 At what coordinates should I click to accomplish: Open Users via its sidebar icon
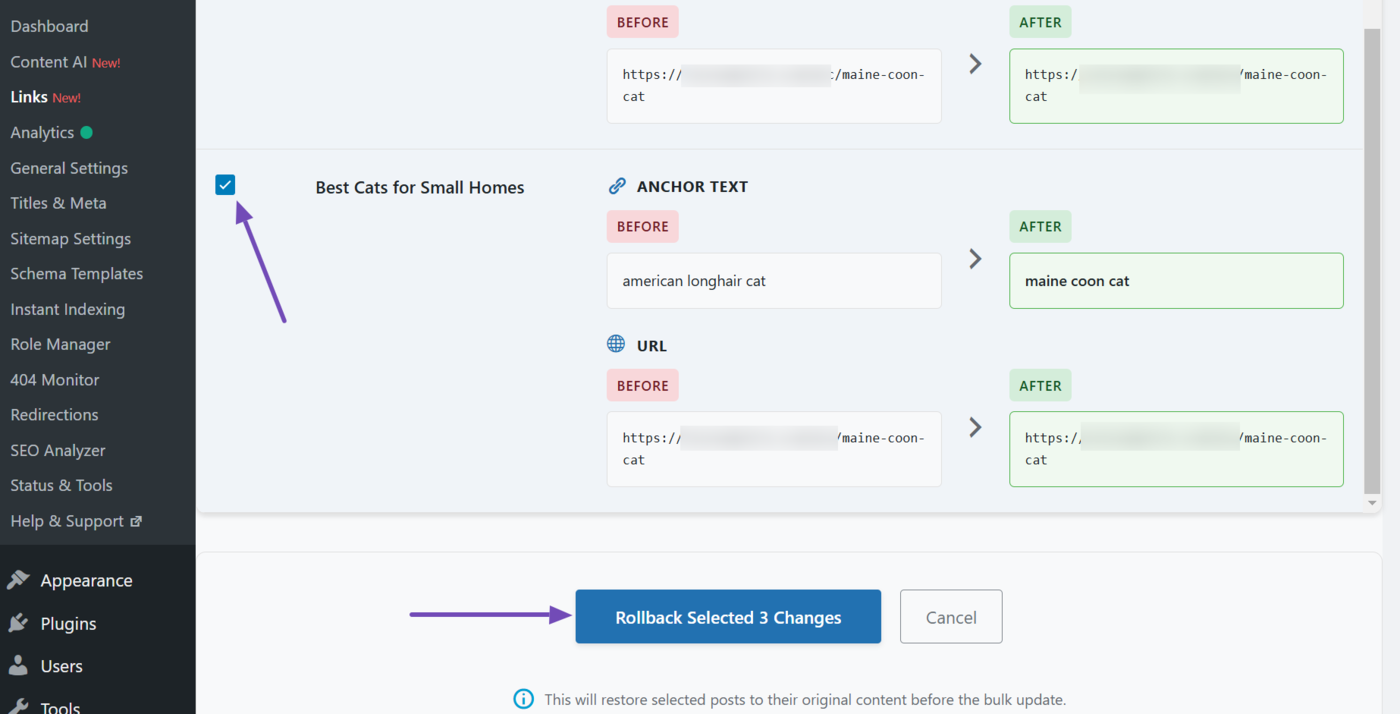(19, 666)
